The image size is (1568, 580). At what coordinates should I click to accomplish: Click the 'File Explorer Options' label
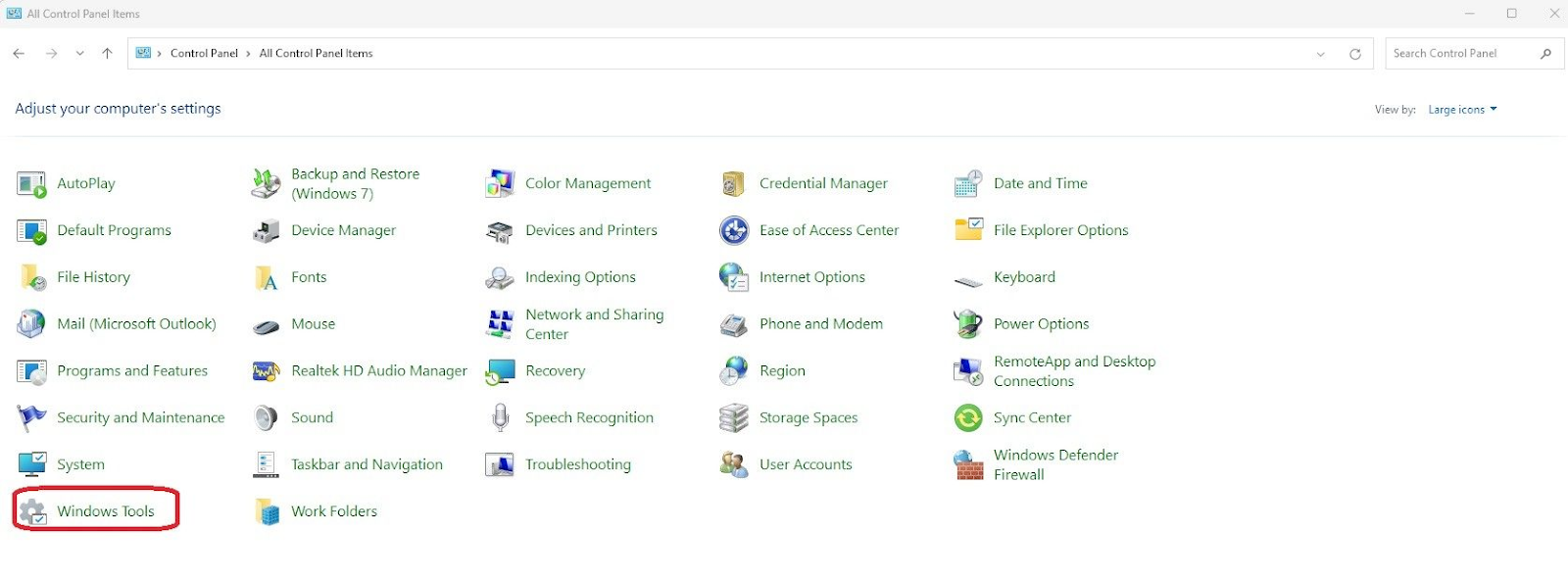(x=1061, y=230)
